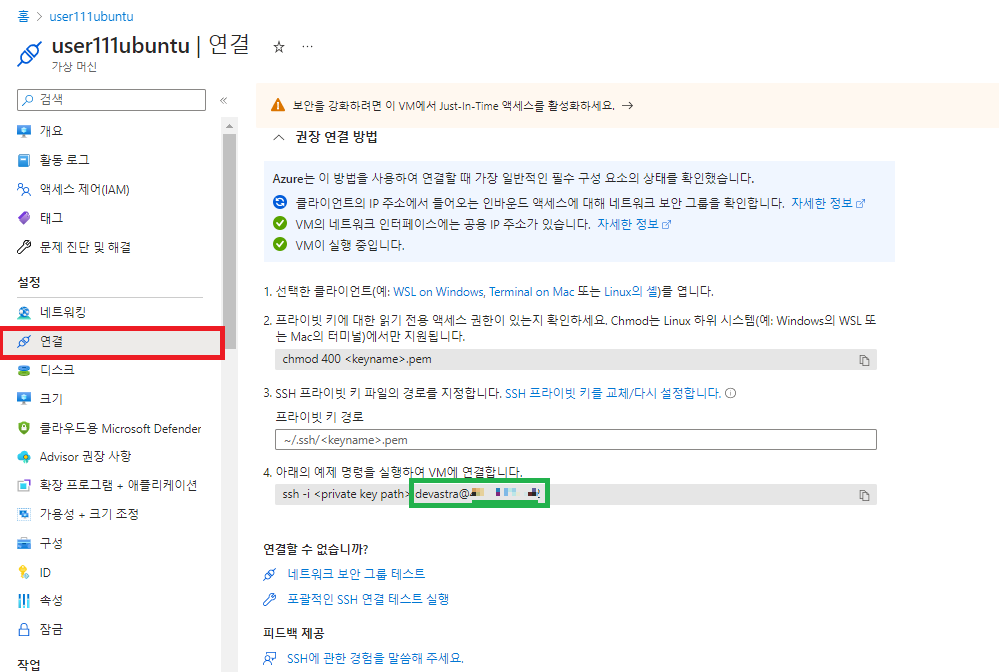
Task: Open the more options ellipsis menu
Action: [x=307, y=46]
